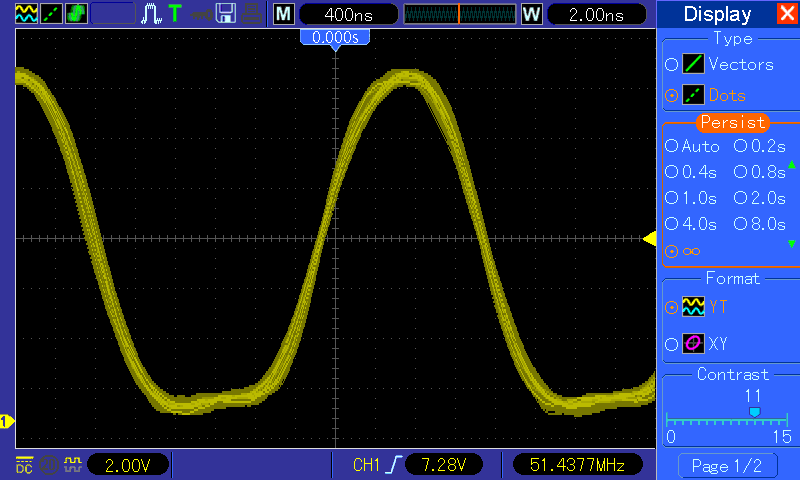
Task: Click the 0.000s trigger position marker
Action: (335, 40)
